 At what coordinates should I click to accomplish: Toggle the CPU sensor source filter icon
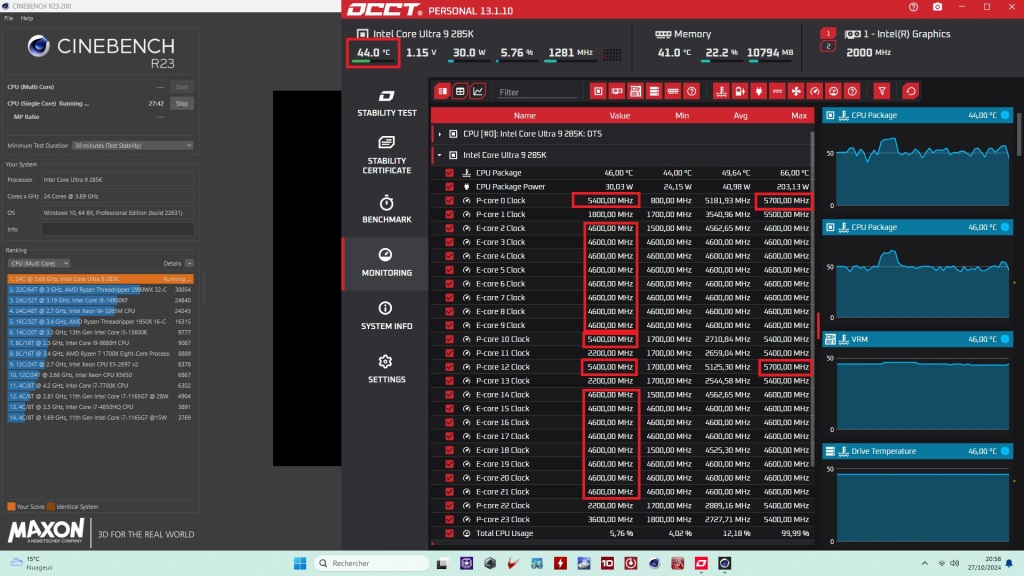pos(598,91)
